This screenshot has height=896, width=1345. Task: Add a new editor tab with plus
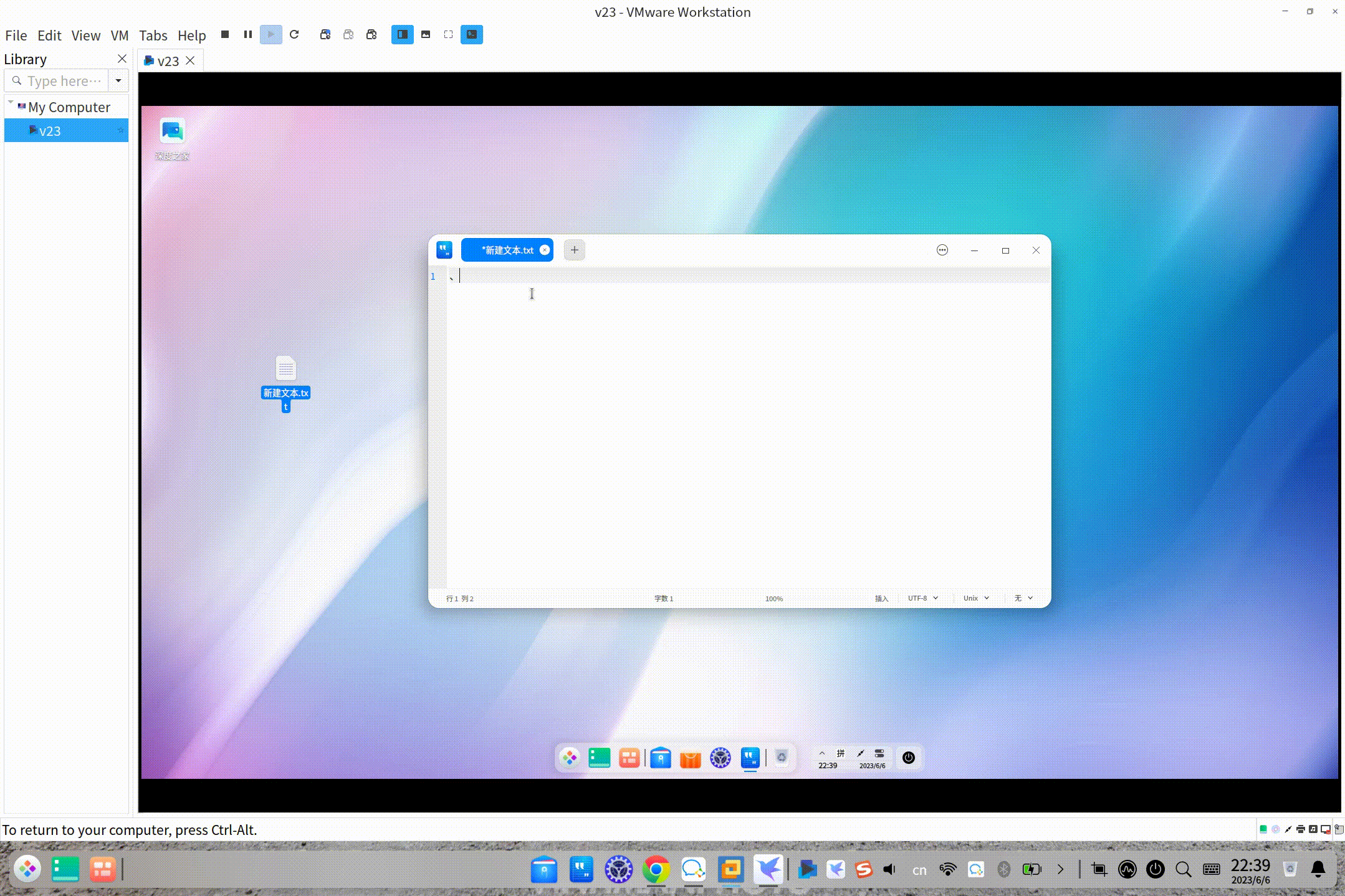coord(574,250)
